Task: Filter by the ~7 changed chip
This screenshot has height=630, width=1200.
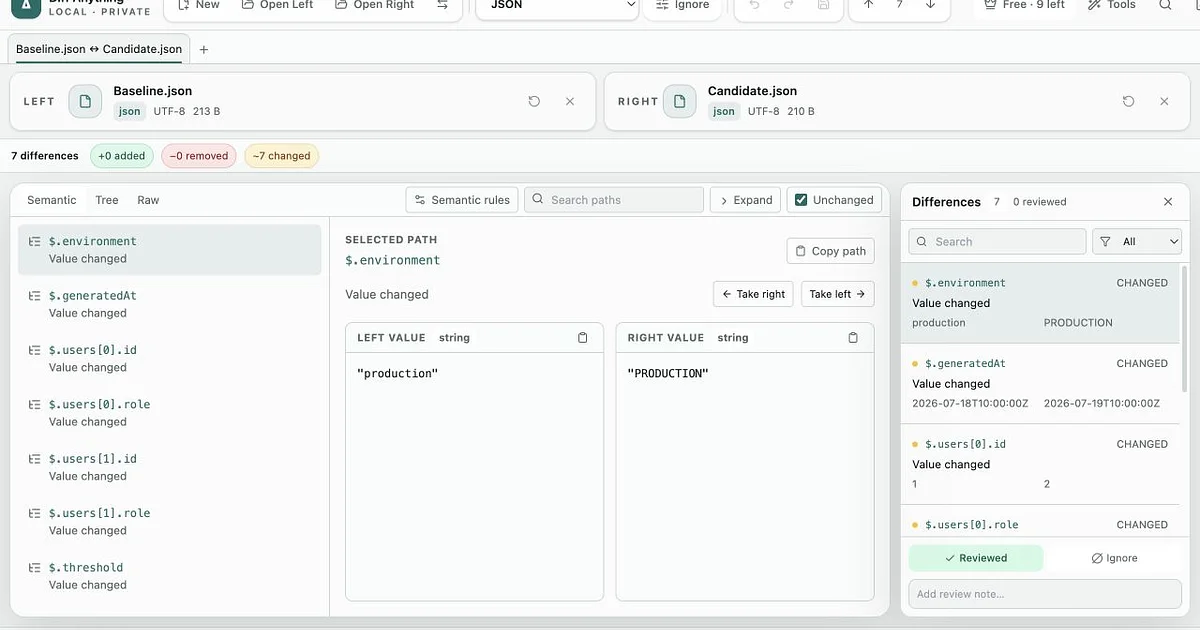Action: click(x=281, y=156)
